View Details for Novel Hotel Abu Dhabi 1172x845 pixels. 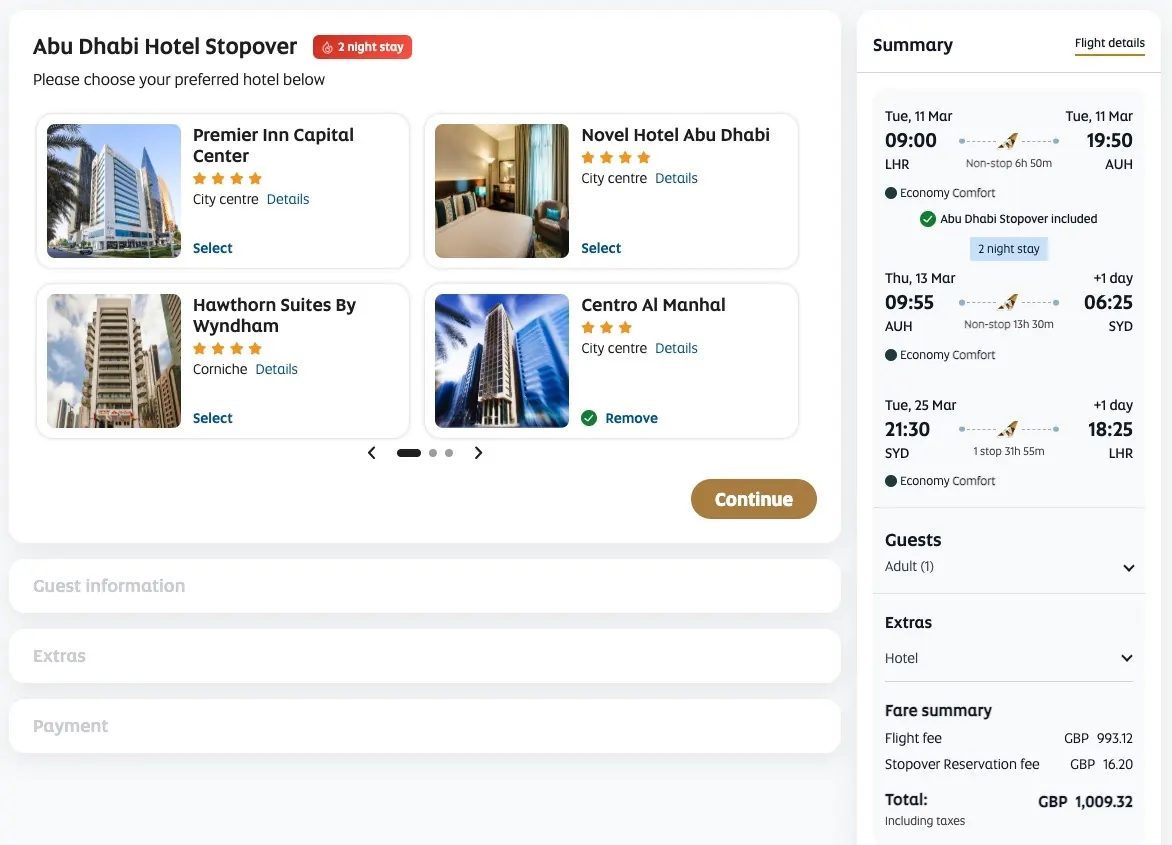click(676, 179)
